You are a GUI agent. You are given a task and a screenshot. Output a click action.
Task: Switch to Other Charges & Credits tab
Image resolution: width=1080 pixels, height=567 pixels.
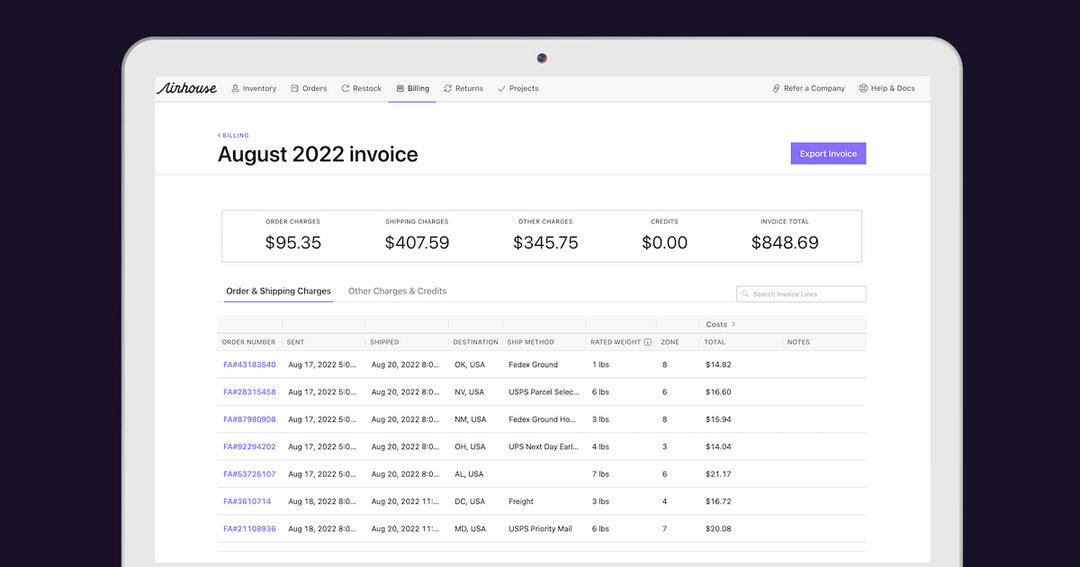click(x=397, y=291)
